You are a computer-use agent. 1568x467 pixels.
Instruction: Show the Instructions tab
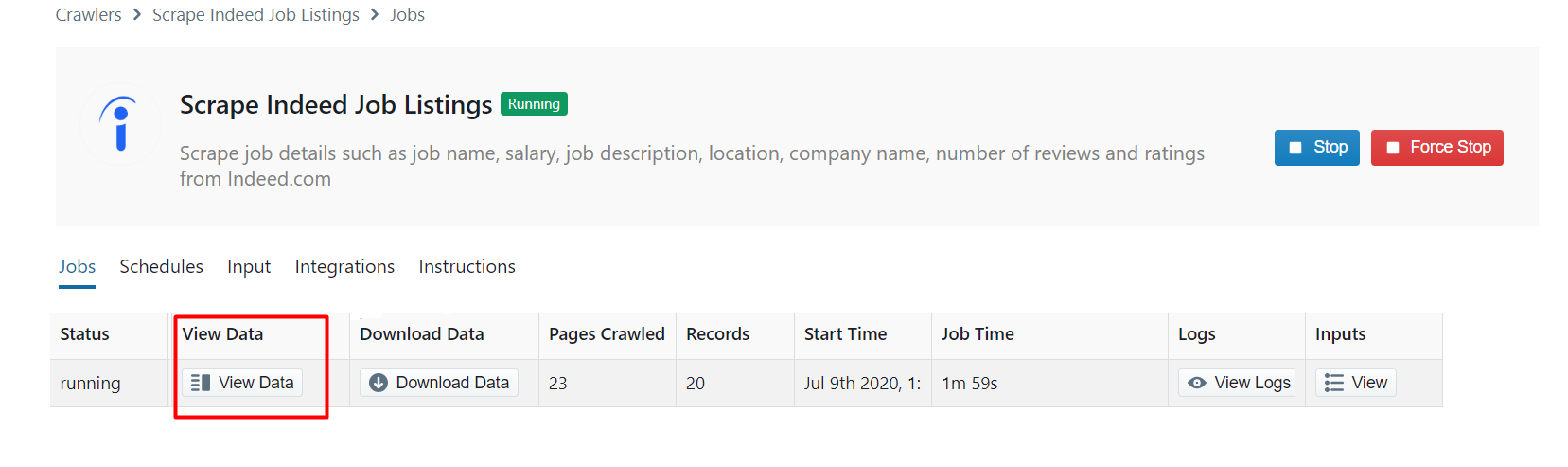coord(467,266)
